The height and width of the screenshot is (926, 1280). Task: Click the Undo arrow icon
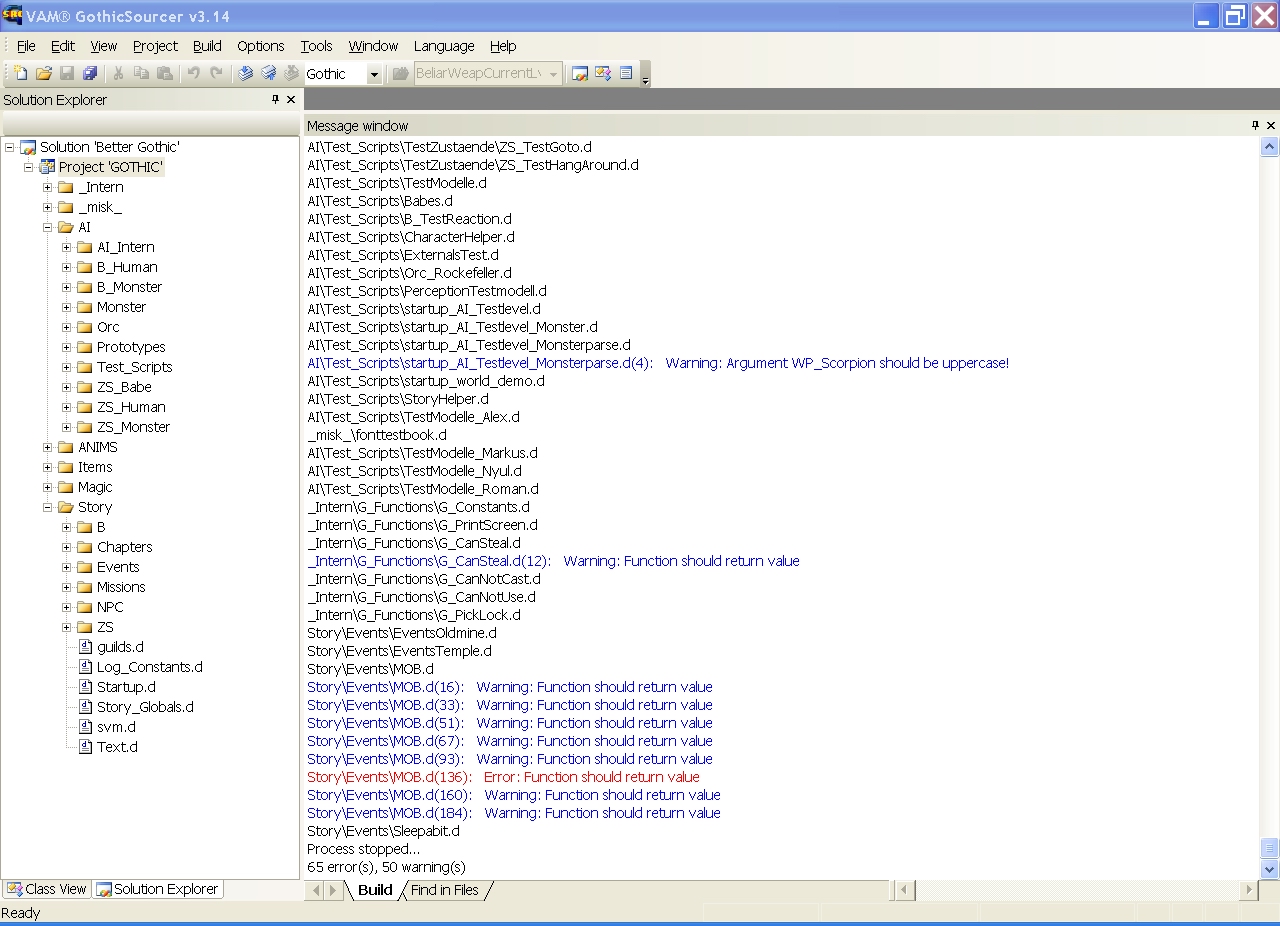point(193,74)
